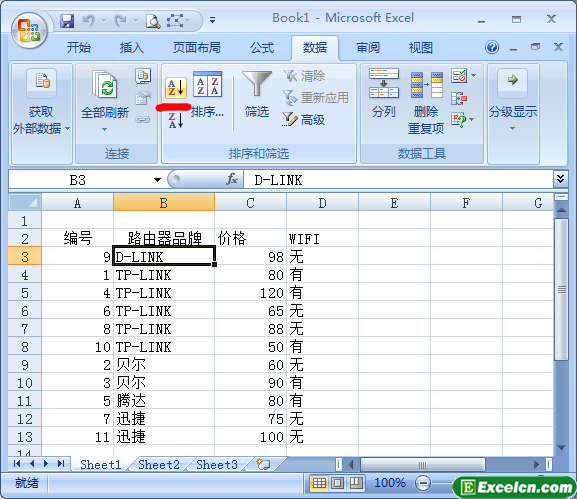Click the zoom out minus button

(423, 483)
